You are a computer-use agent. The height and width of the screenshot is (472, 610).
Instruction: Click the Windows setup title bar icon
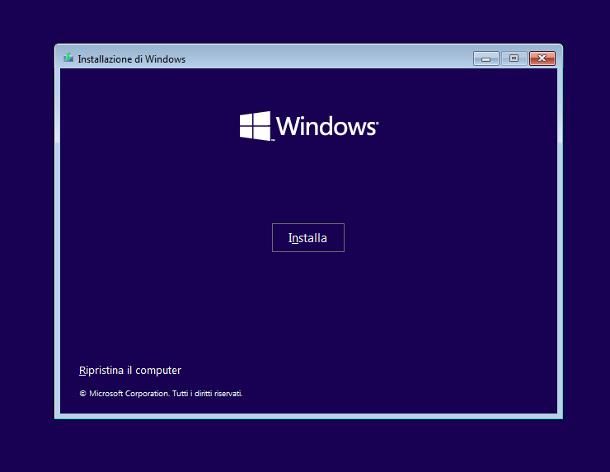69,58
